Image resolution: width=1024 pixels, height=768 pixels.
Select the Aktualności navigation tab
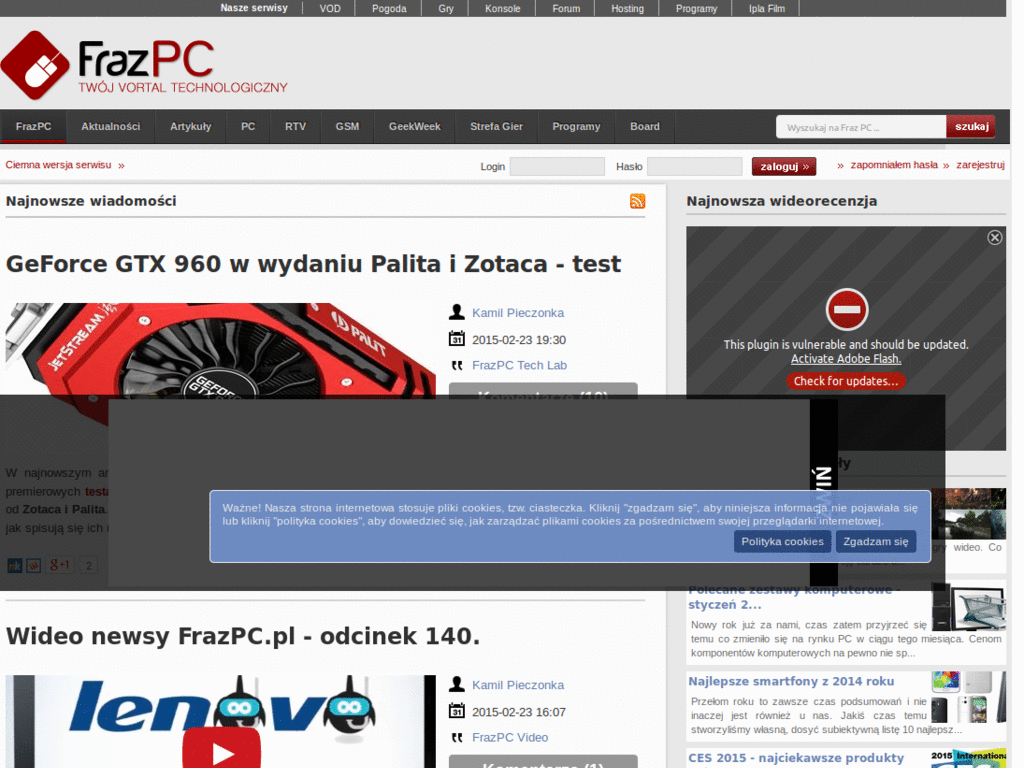click(110, 127)
